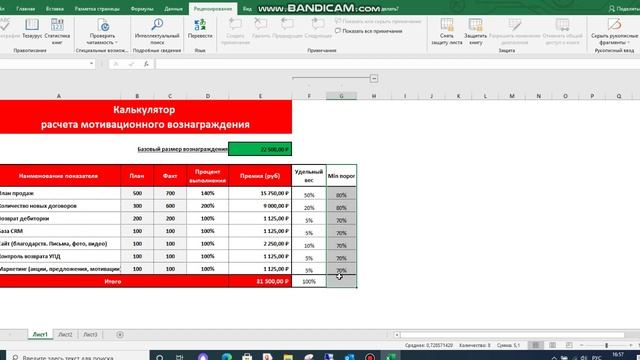Click Снять защиту листа unprotect sheet
The image size is (640, 360).
click(x=447, y=31)
